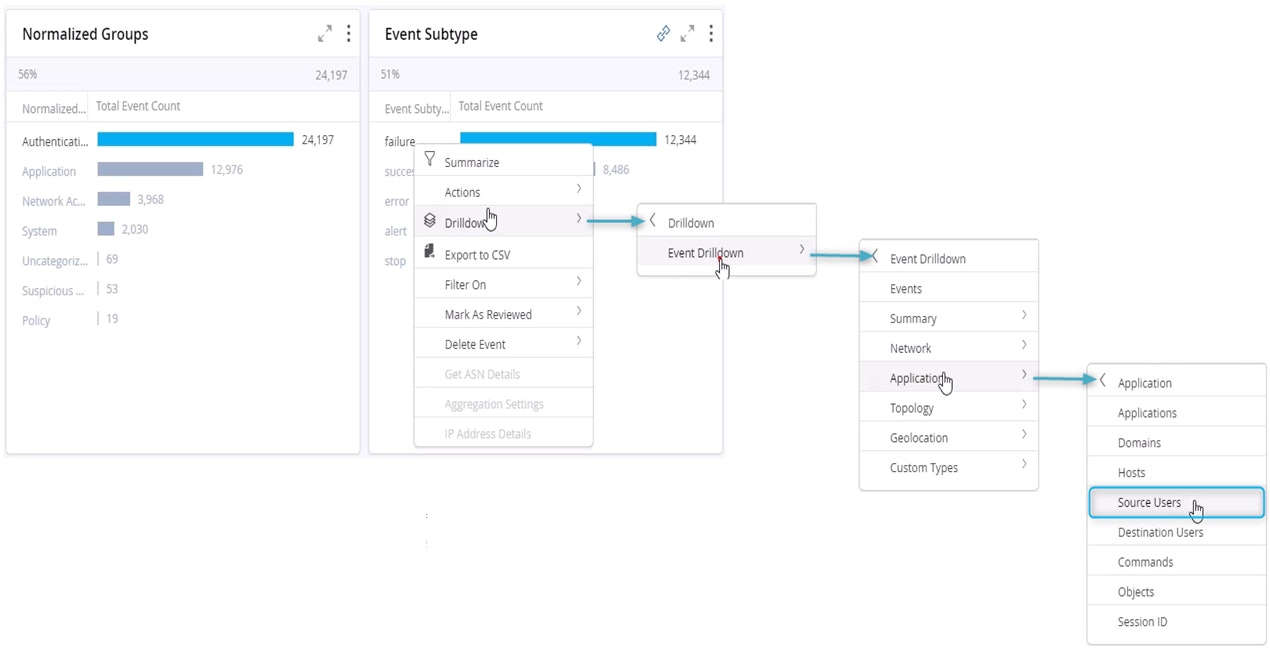Click the Authentication blue bar
Screen dimensions: 1270x652
[195, 140]
